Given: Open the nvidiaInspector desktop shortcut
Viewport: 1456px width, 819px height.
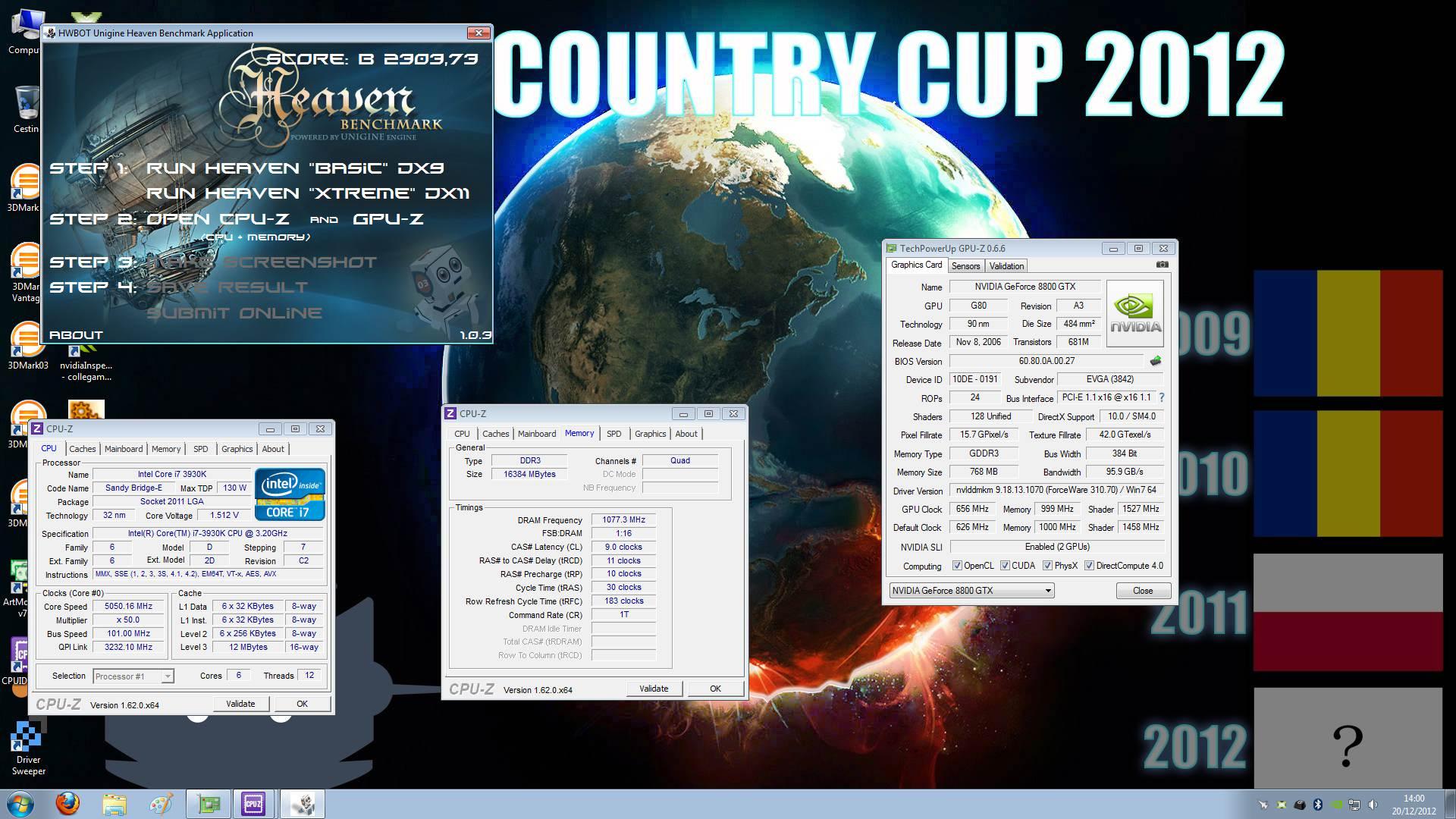Looking at the screenshot, I should click(86, 362).
